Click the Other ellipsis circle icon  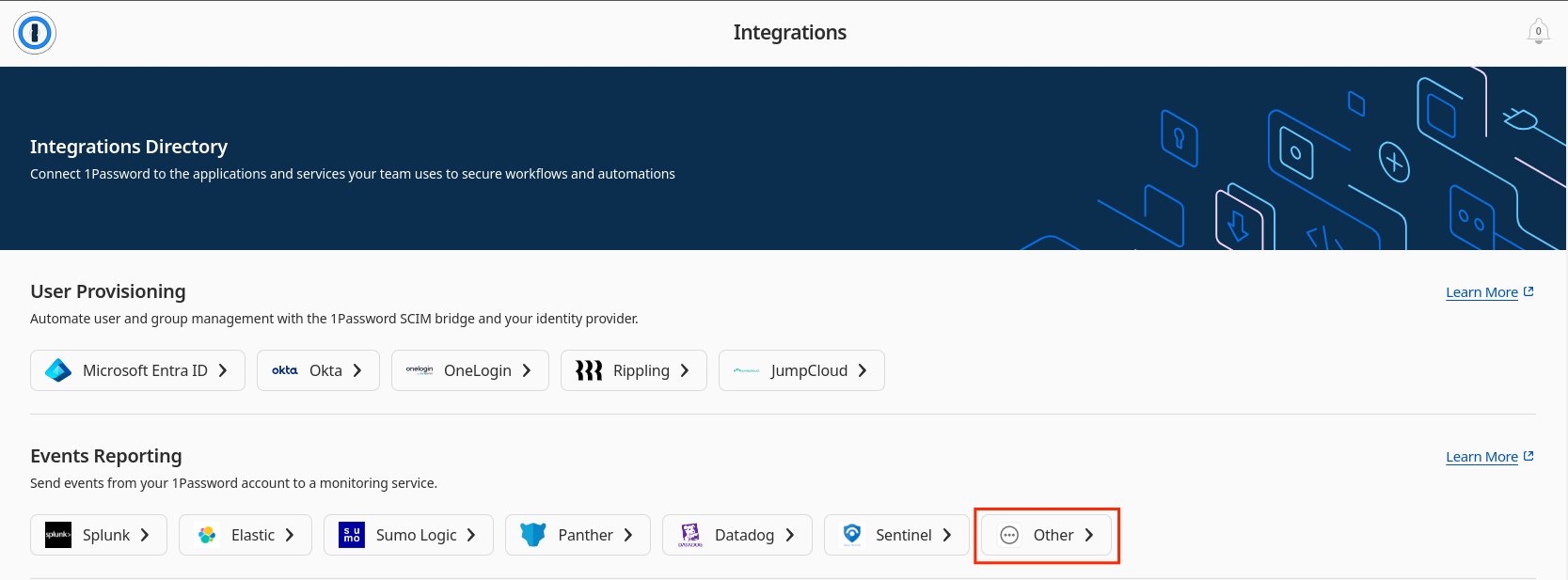[x=1009, y=535]
